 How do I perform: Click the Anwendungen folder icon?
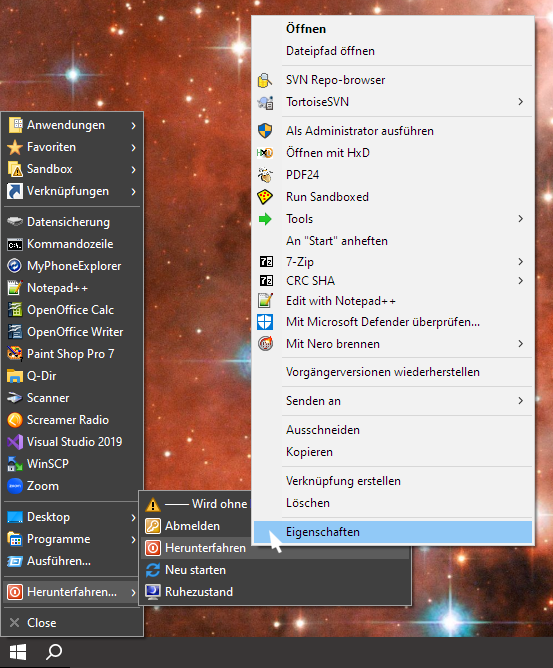[x=15, y=125]
